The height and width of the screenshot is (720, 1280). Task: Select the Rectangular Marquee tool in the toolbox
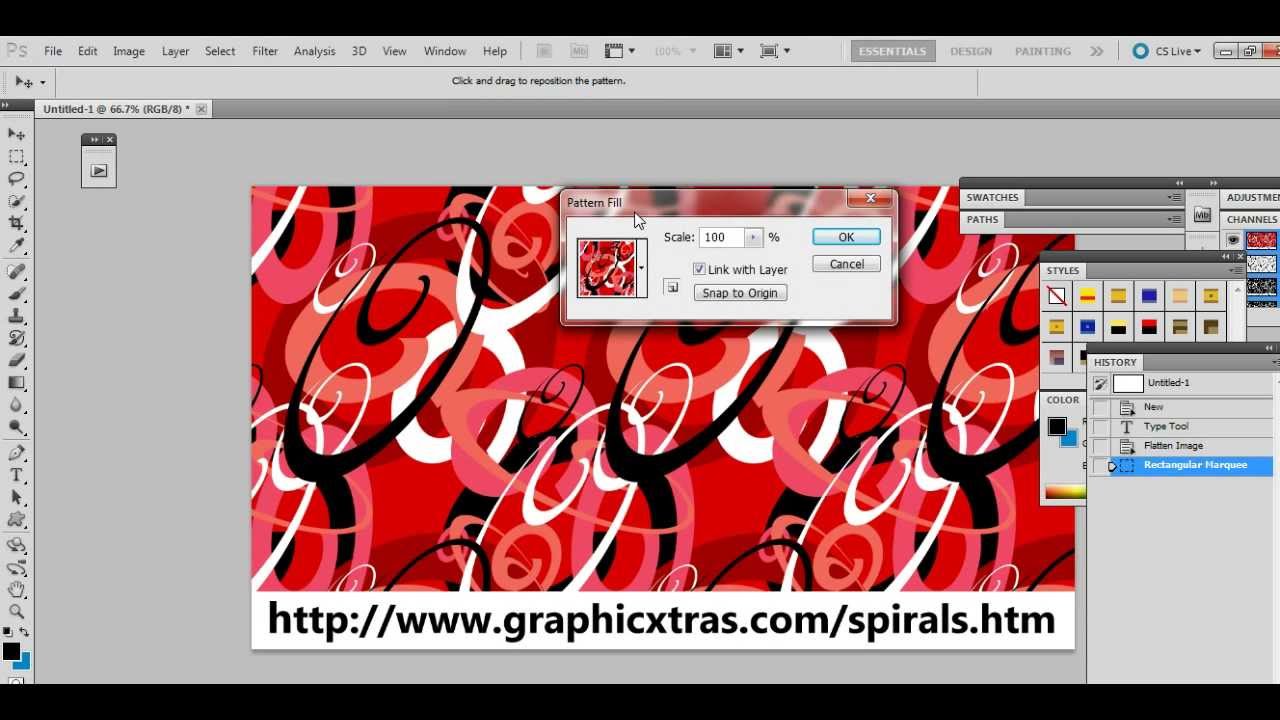(x=16, y=156)
